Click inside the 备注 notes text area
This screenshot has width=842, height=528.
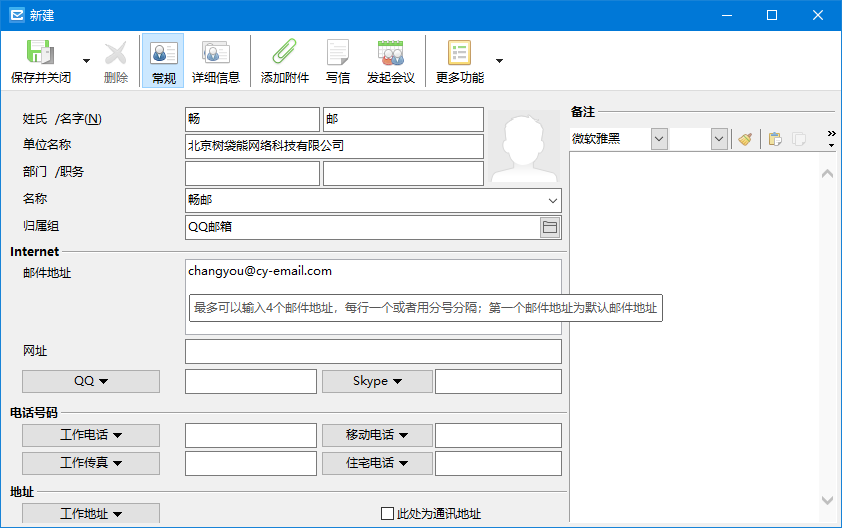tap(694, 337)
